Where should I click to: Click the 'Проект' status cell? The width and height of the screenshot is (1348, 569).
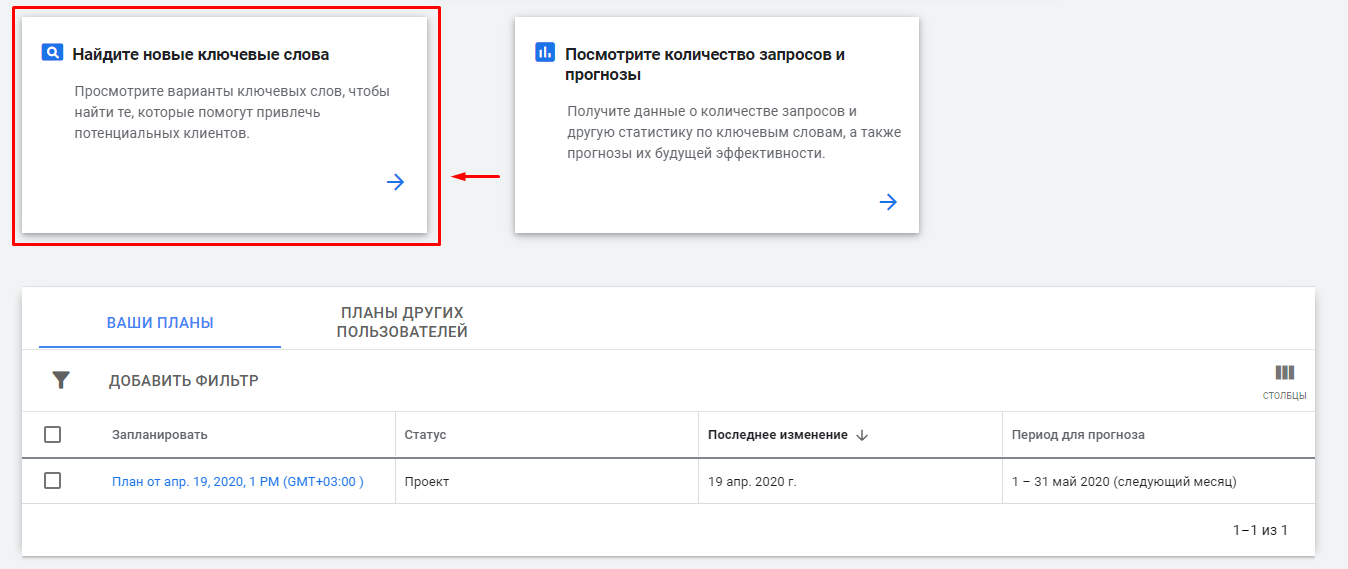coord(427,481)
